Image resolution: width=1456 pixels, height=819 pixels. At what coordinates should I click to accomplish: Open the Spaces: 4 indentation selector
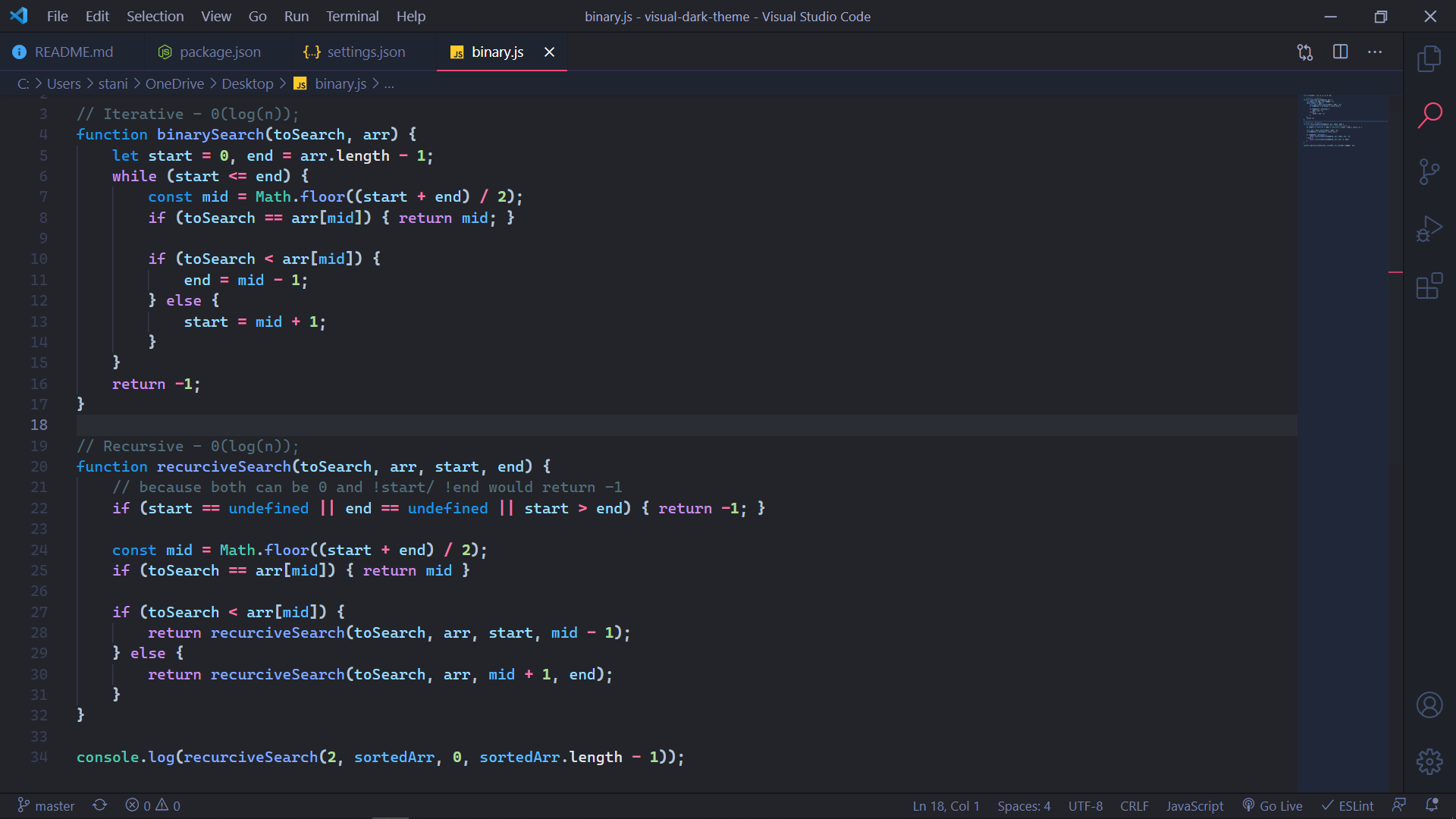(1024, 805)
